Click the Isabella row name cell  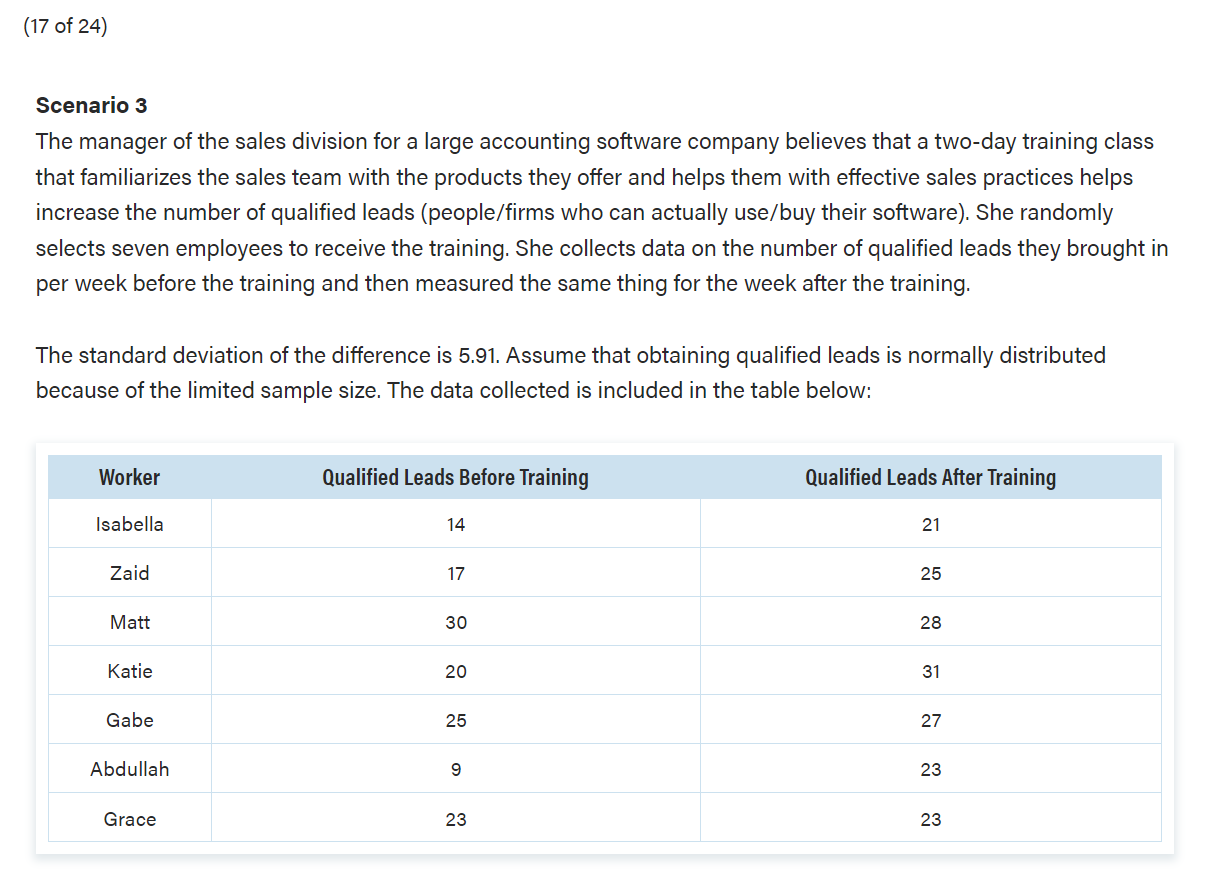[x=129, y=524]
